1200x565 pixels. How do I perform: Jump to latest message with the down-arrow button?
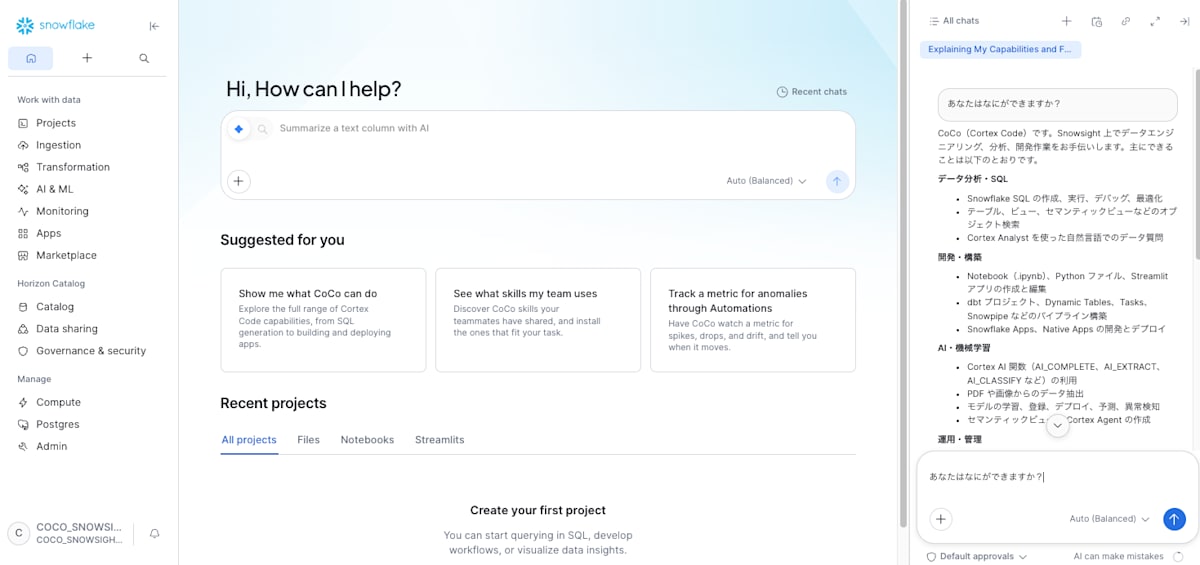coord(1057,426)
